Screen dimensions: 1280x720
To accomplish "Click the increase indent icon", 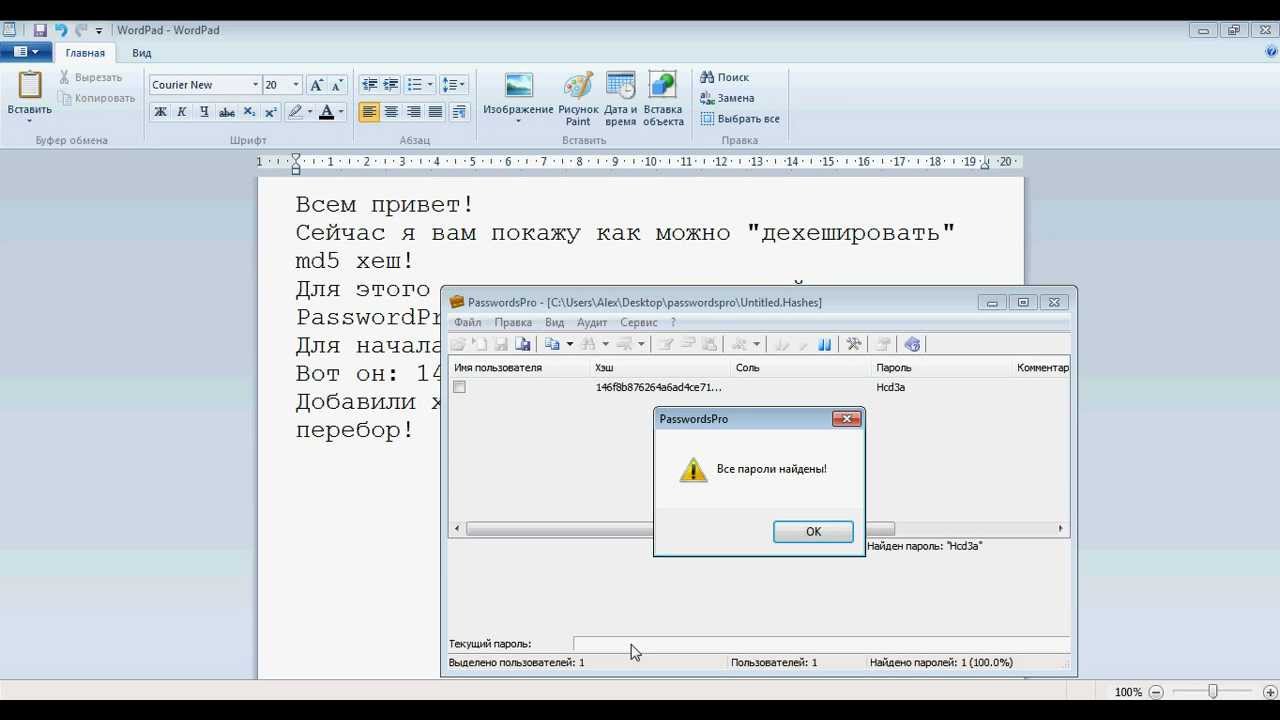I will (x=391, y=85).
